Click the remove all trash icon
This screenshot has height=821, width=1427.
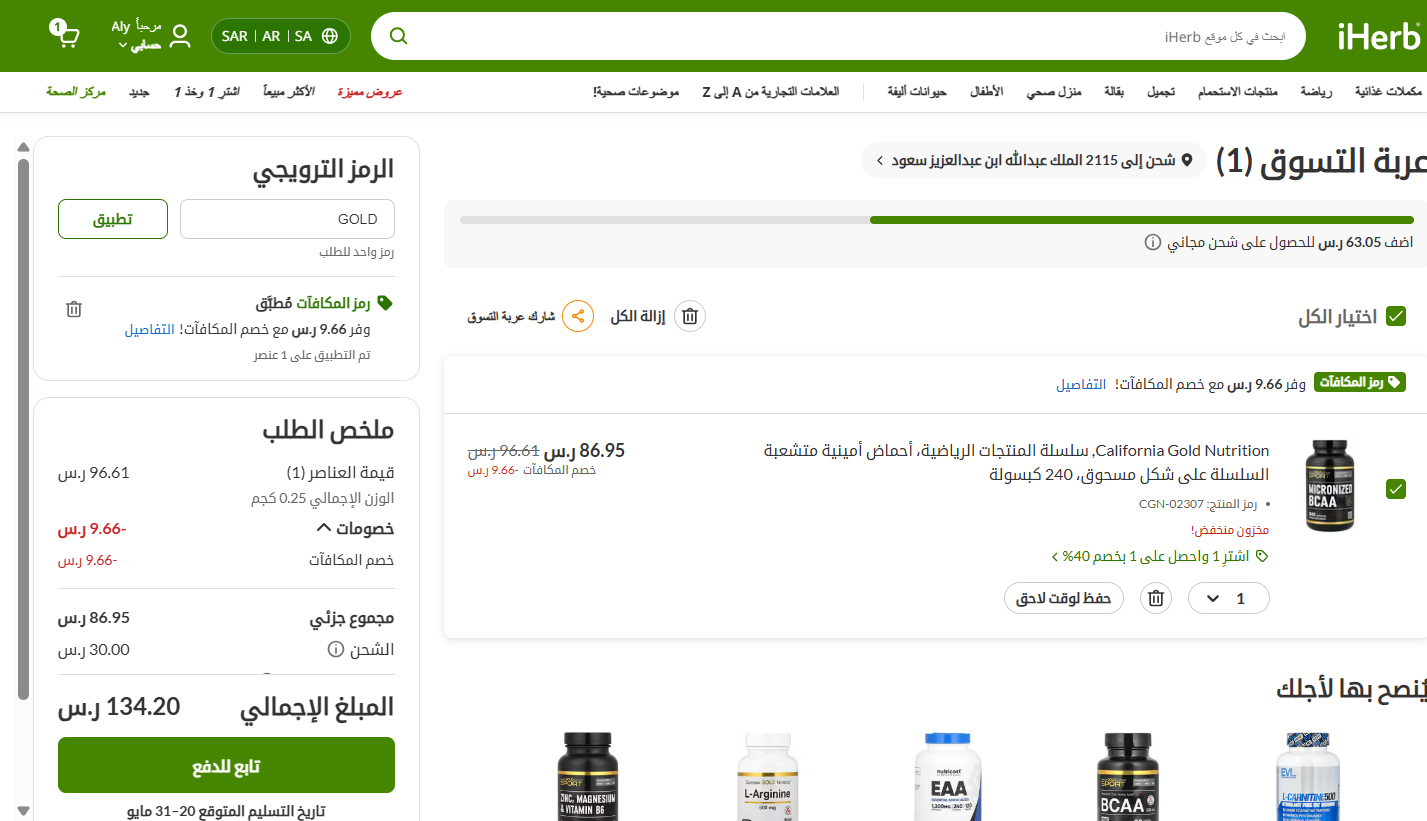(x=690, y=316)
